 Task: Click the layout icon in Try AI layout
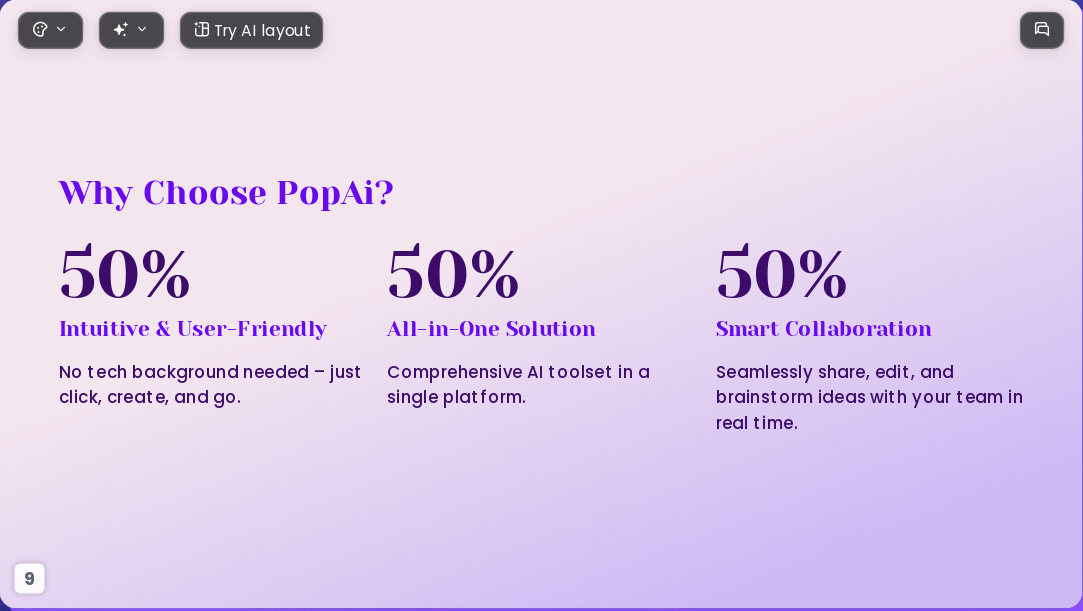pos(201,30)
